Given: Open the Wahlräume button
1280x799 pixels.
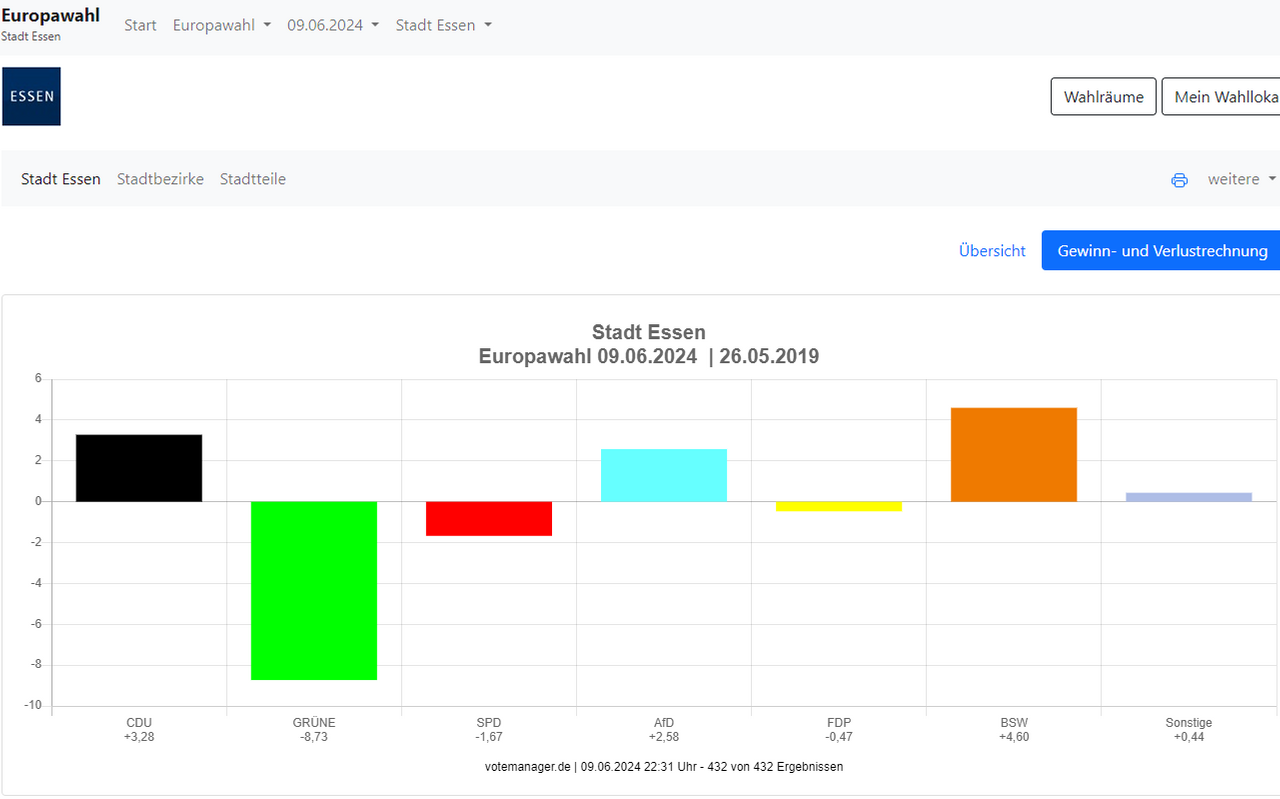Looking at the screenshot, I should (1103, 97).
